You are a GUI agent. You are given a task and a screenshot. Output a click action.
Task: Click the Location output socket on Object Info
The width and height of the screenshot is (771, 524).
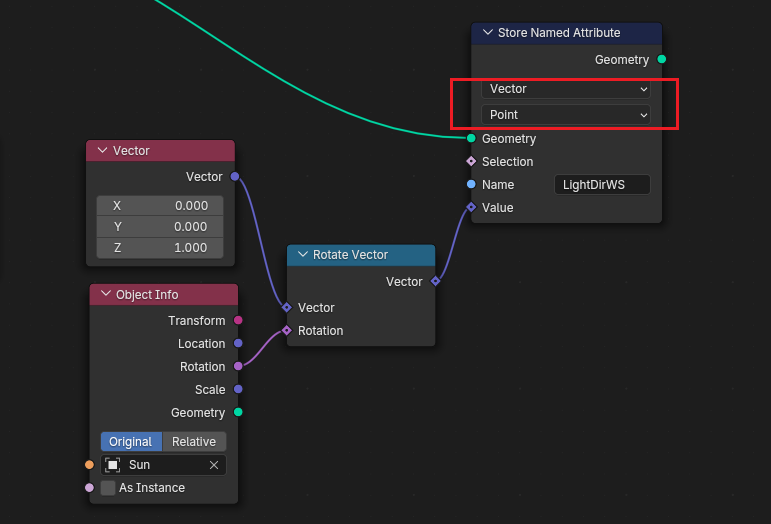(x=238, y=344)
